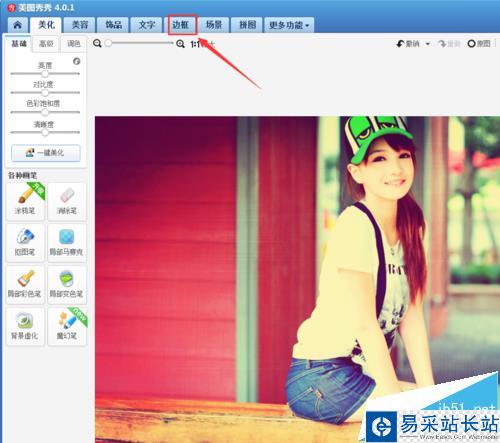The height and width of the screenshot is (443, 500).
Task: Select the 消除笔 eraser pen tool
Action: tap(67, 201)
